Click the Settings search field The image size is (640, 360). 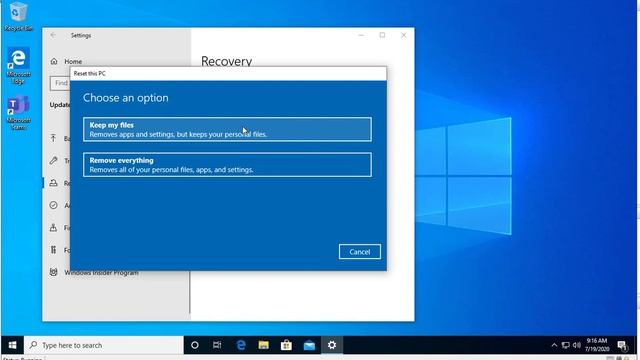[60, 83]
